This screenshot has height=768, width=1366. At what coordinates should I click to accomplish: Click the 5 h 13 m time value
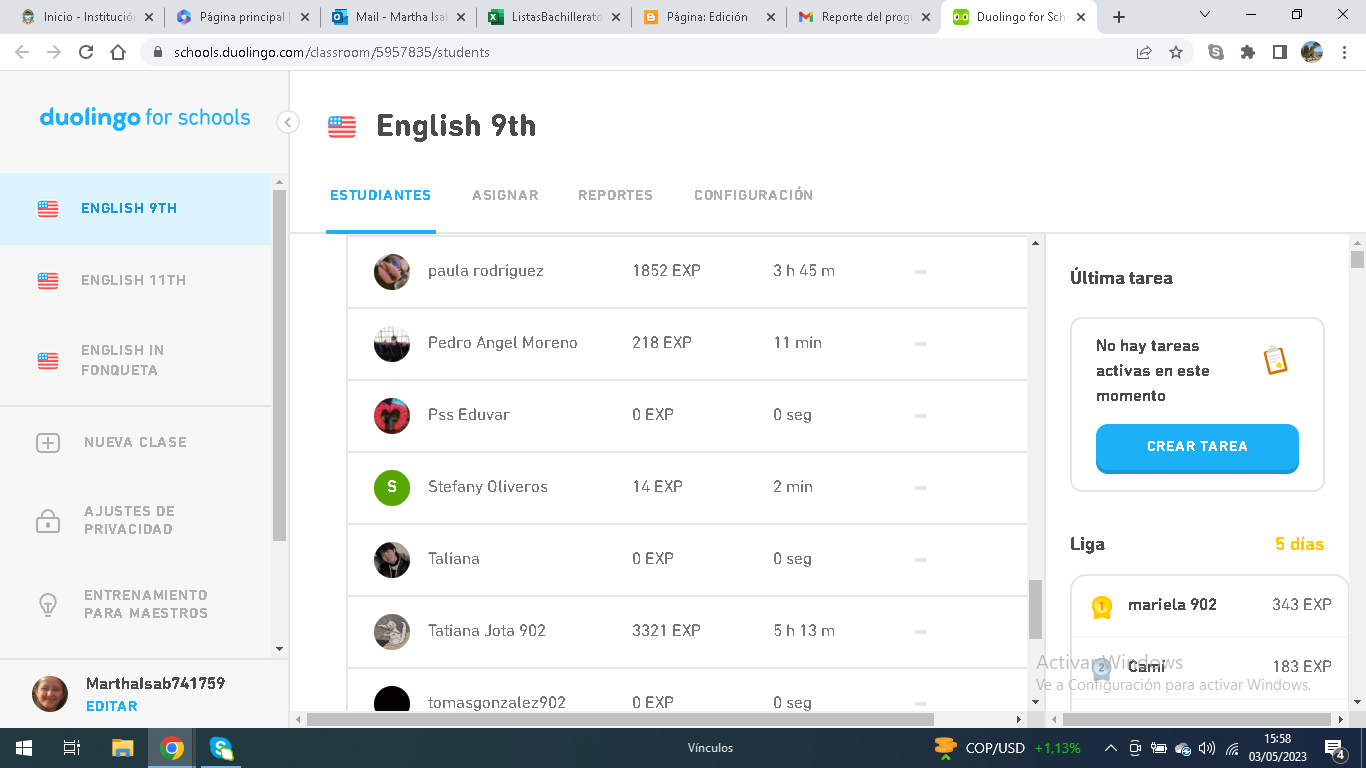click(x=804, y=631)
